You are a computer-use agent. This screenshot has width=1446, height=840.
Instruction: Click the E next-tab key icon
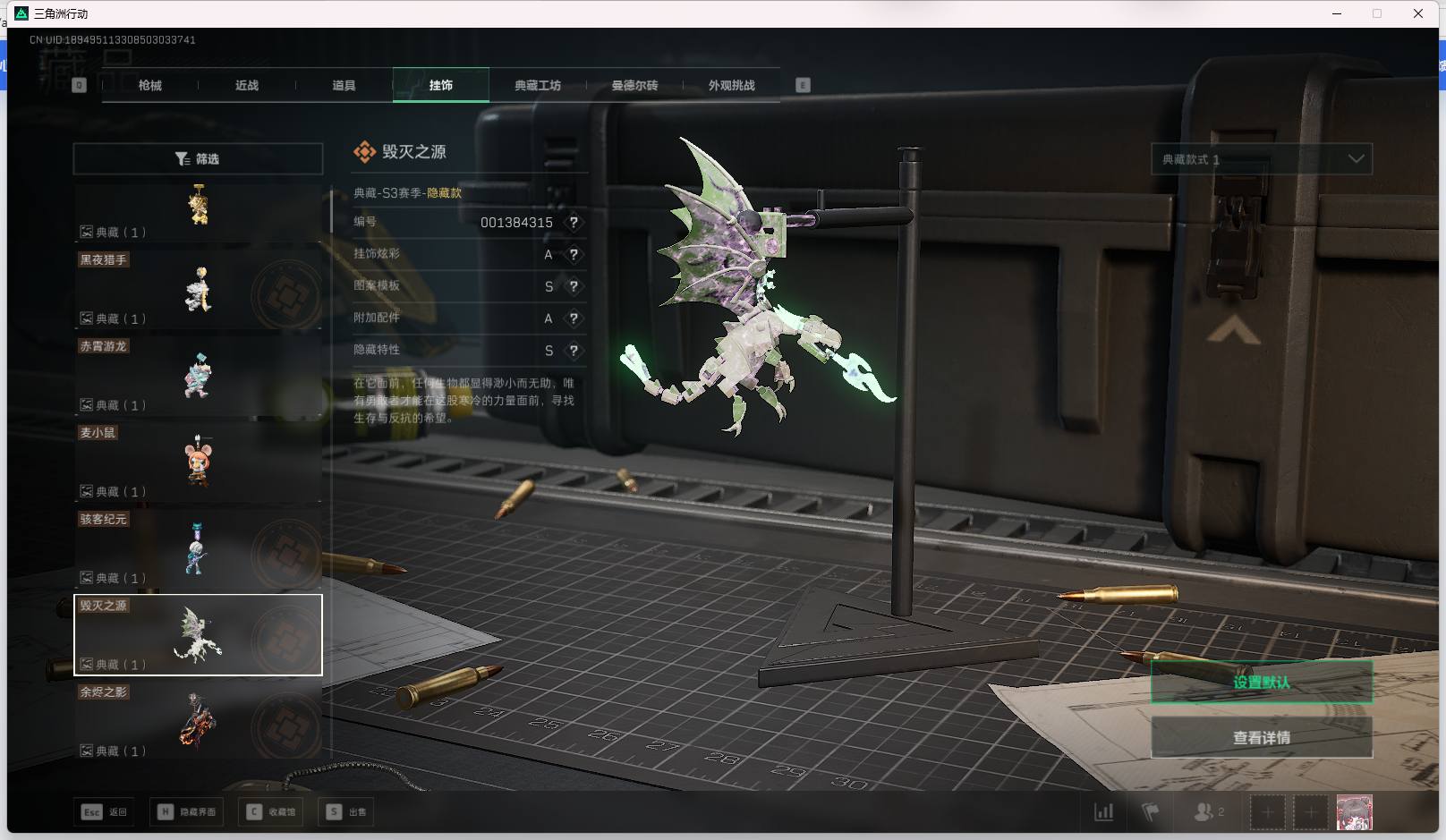coord(803,85)
